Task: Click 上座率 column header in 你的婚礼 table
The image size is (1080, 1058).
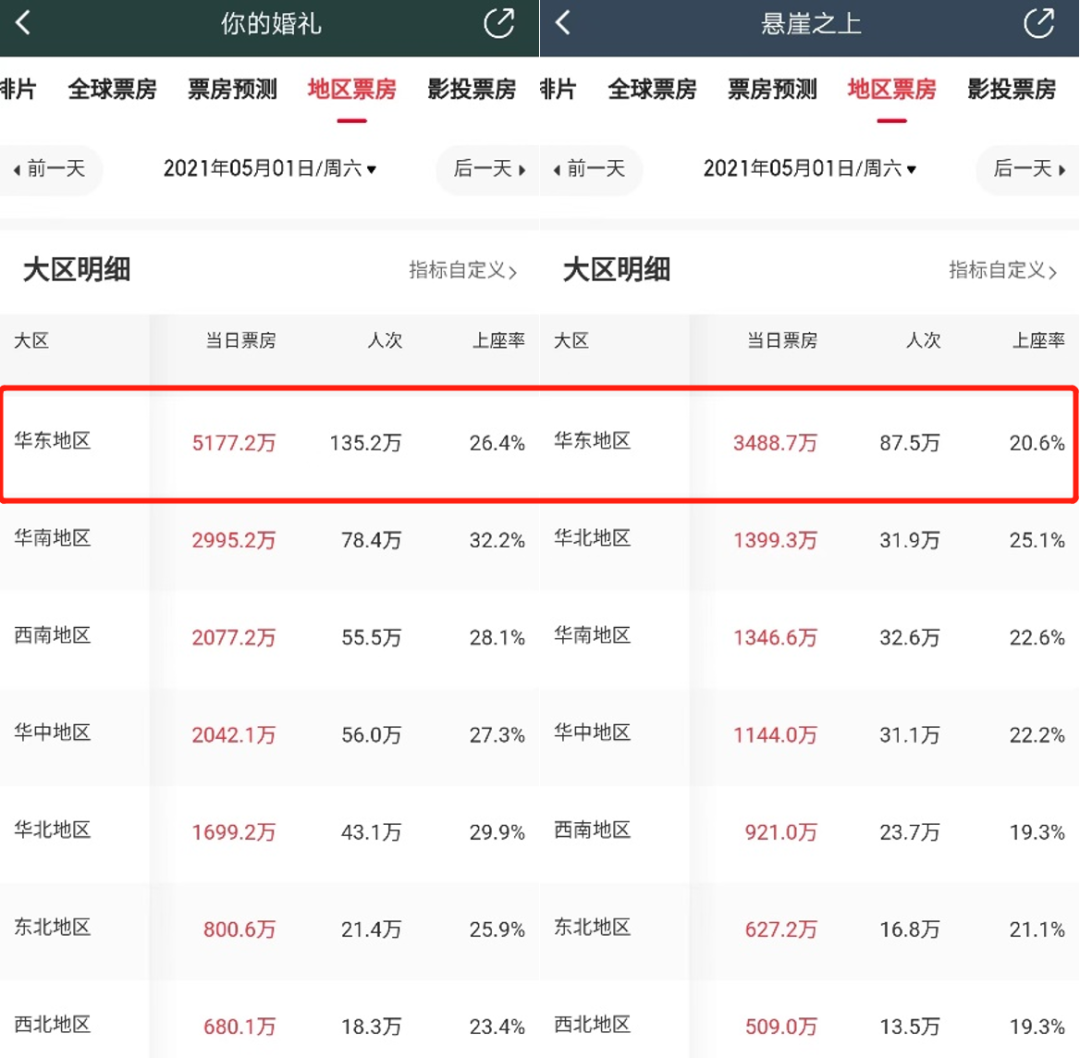Action: 498,341
